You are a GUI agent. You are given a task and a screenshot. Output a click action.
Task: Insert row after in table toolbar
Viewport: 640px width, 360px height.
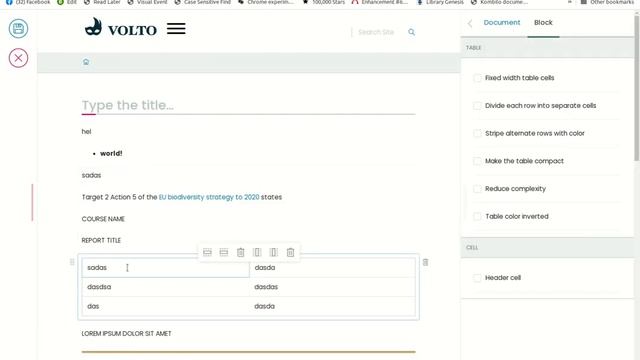click(x=224, y=252)
